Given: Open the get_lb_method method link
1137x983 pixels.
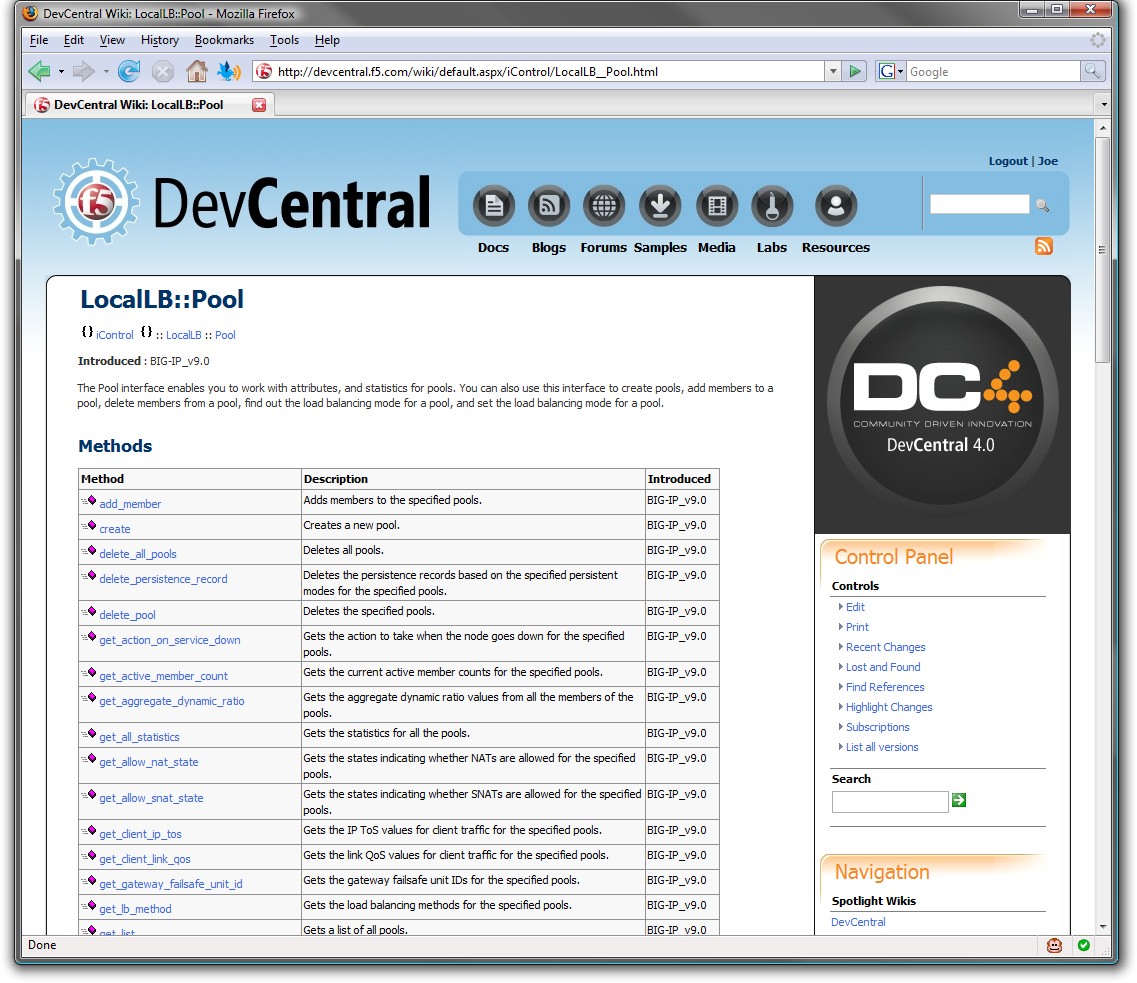Looking at the screenshot, I should pos(136,909).
